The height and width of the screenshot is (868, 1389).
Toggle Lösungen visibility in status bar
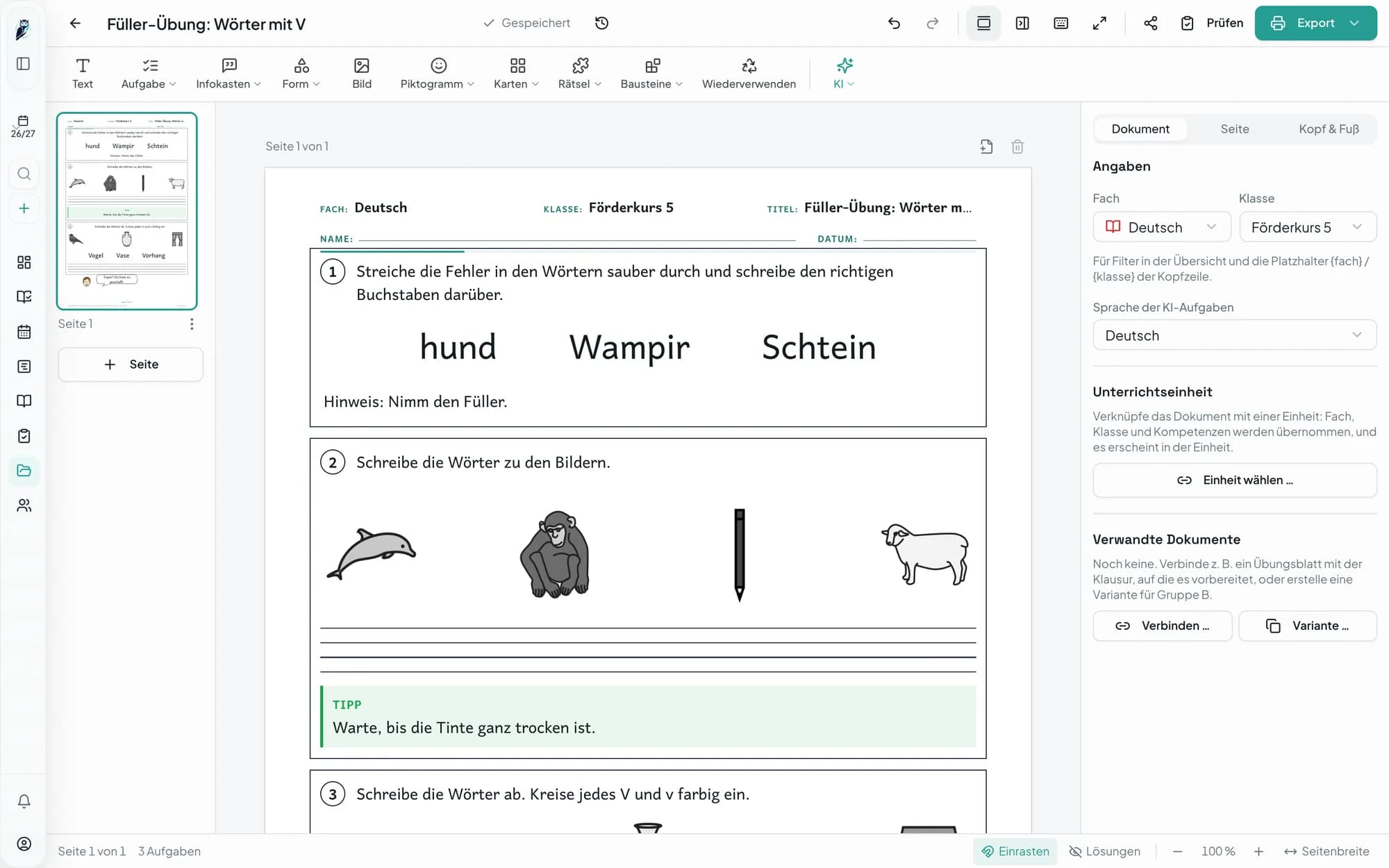(1105, 851)
